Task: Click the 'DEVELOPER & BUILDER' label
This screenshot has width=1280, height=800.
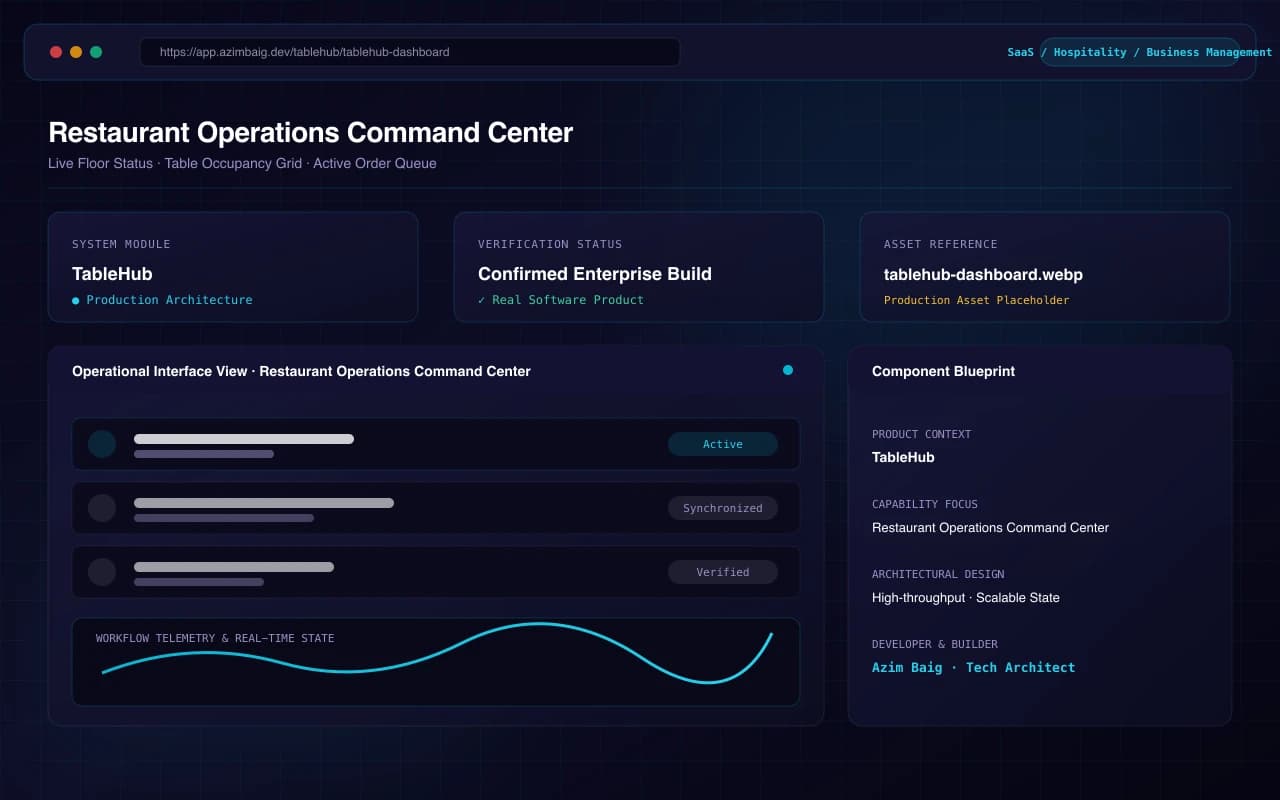Action: 935,644
